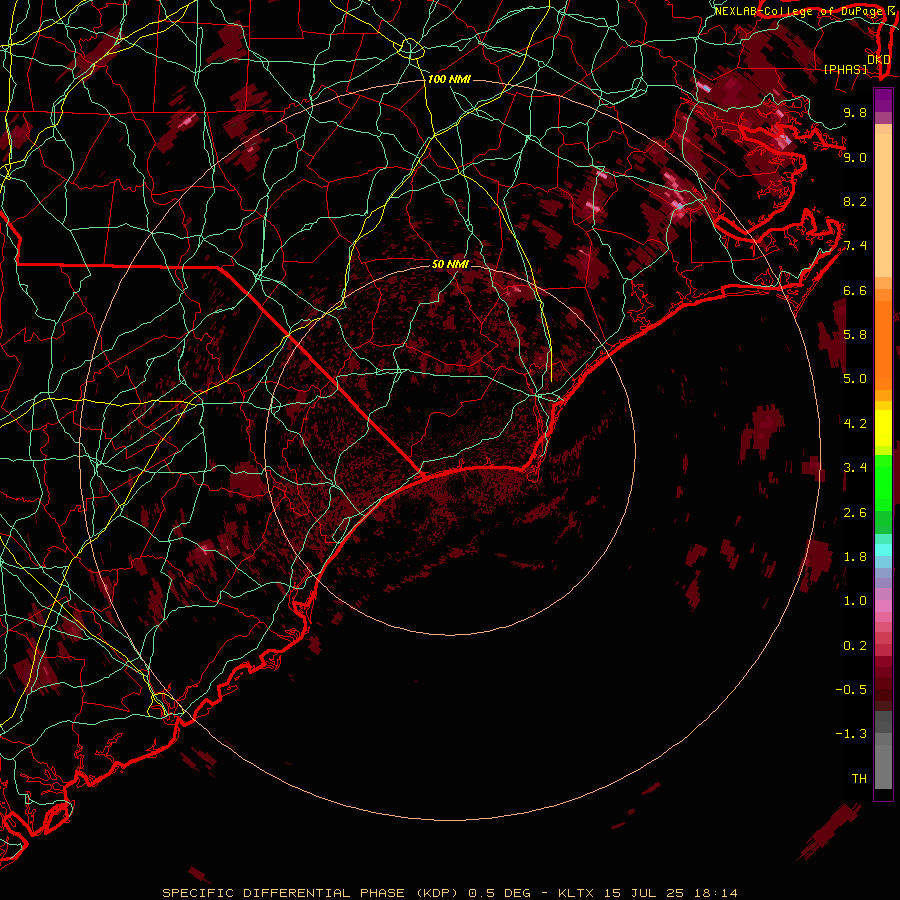Click the NEXLAB-College of DuPage label

(798, 11)
